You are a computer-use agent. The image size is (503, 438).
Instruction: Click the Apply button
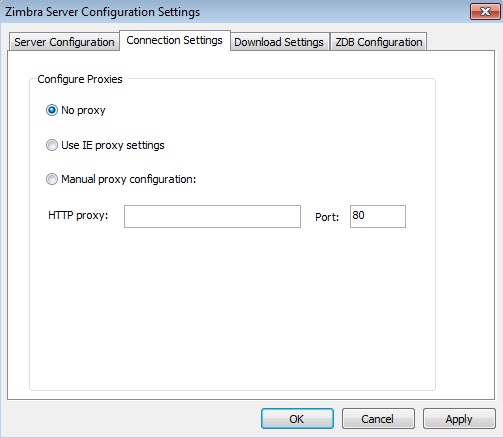click(459, 419)
